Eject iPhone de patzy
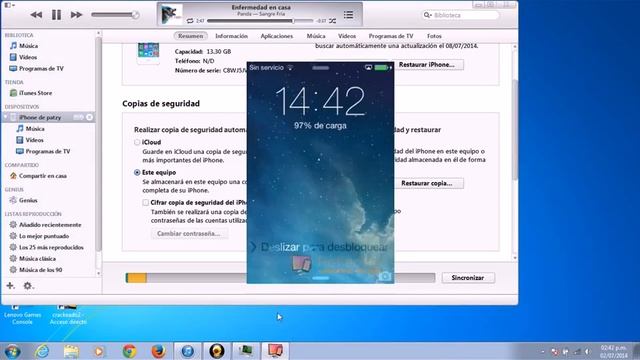 [x=89, y=117]
